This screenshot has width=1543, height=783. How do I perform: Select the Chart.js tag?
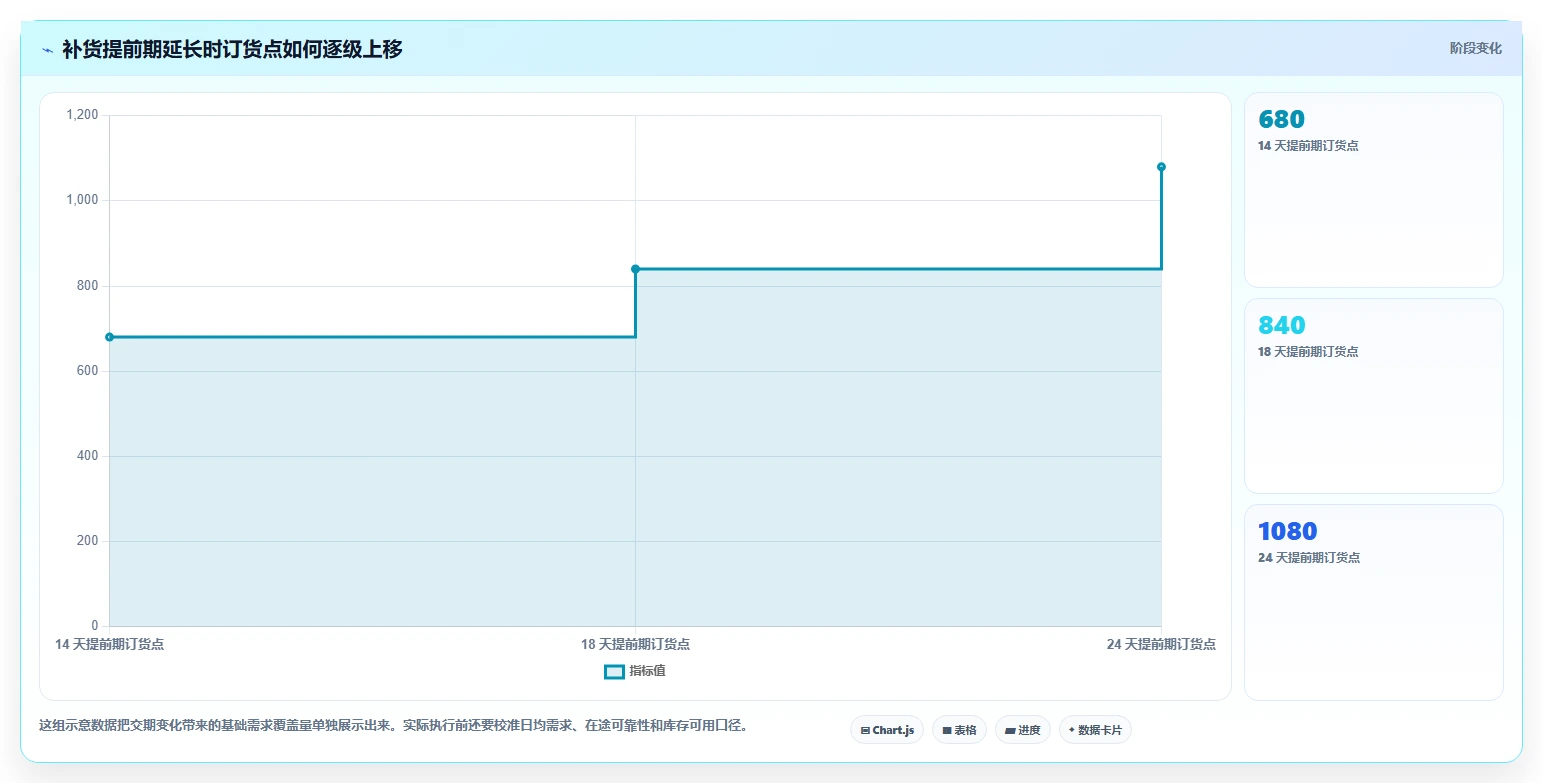click(x=887, y=730)
